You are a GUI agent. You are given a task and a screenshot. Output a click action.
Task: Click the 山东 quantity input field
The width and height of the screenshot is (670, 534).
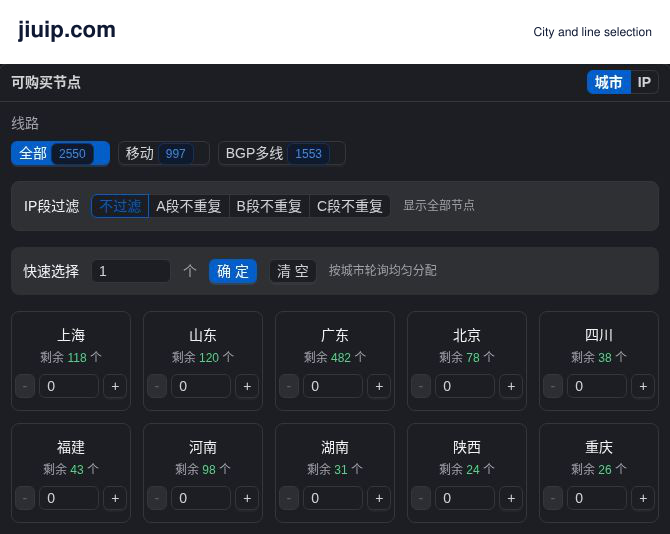201,386
